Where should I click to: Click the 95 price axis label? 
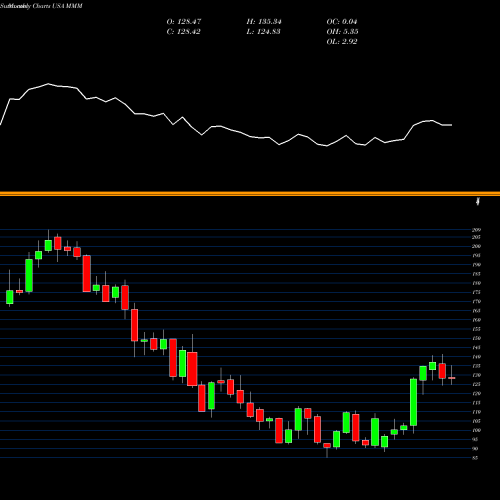click(475, 439)
